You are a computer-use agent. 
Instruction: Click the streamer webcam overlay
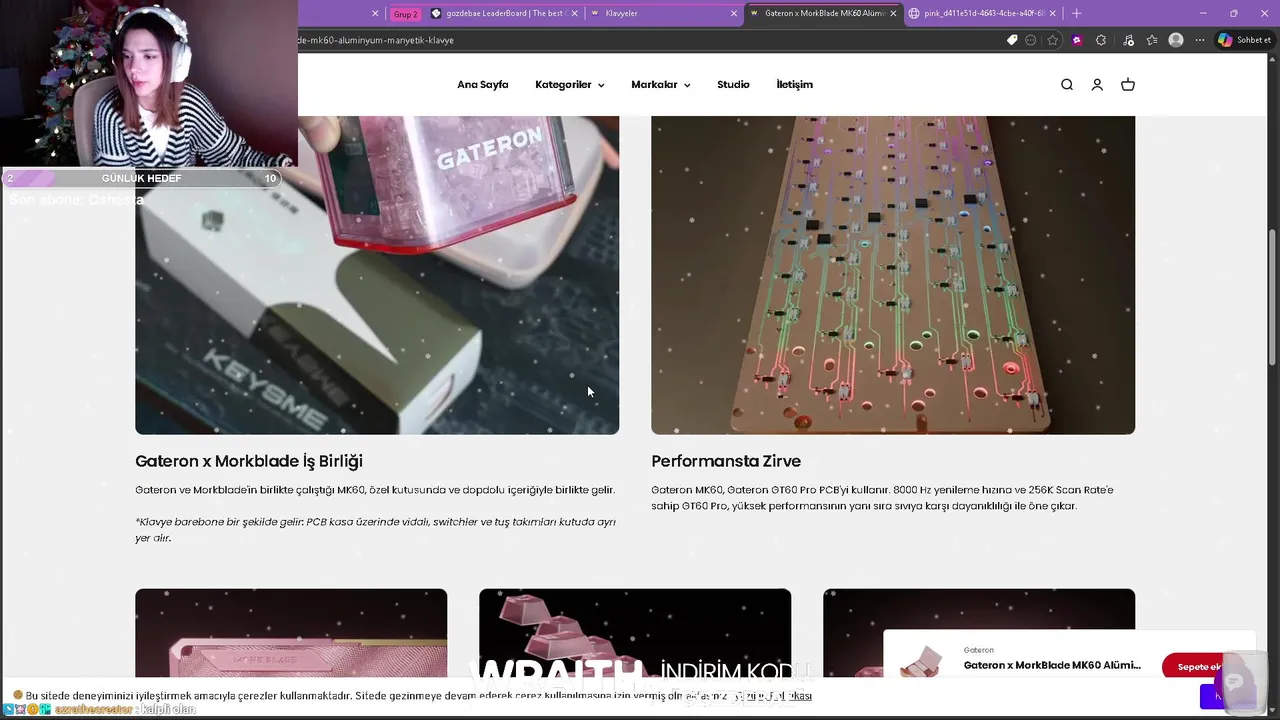149,83
